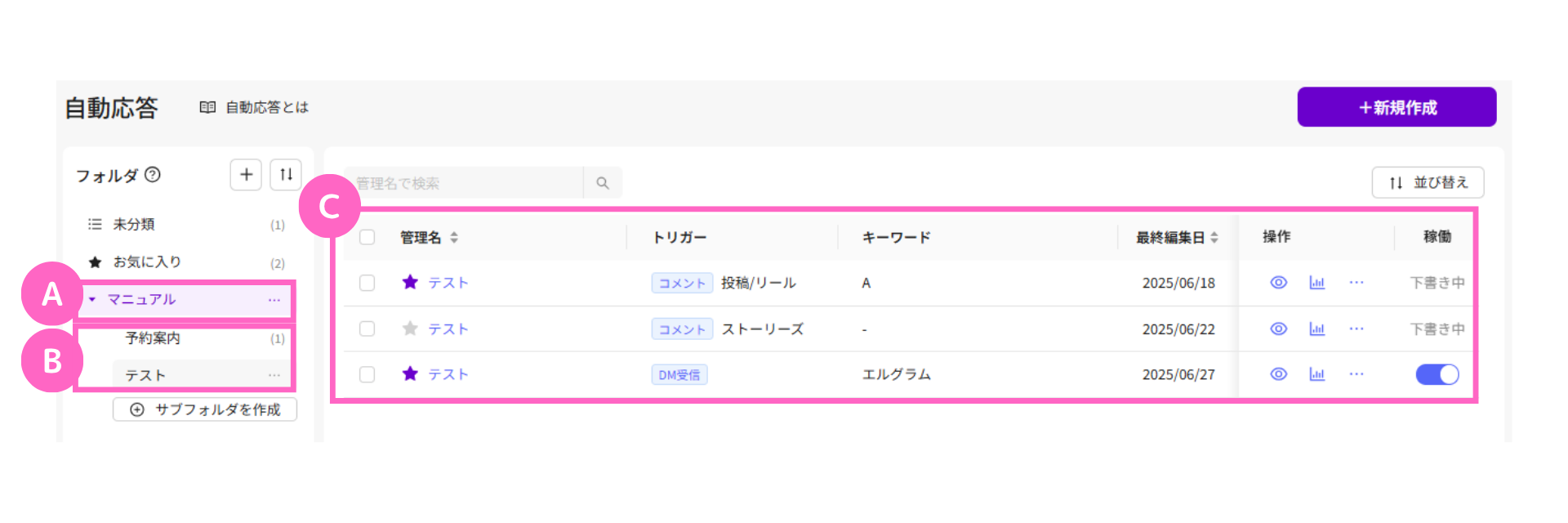Check the select-all checkbox in the table header
The image size is (1568, 523).
click(x=367, y=237)
